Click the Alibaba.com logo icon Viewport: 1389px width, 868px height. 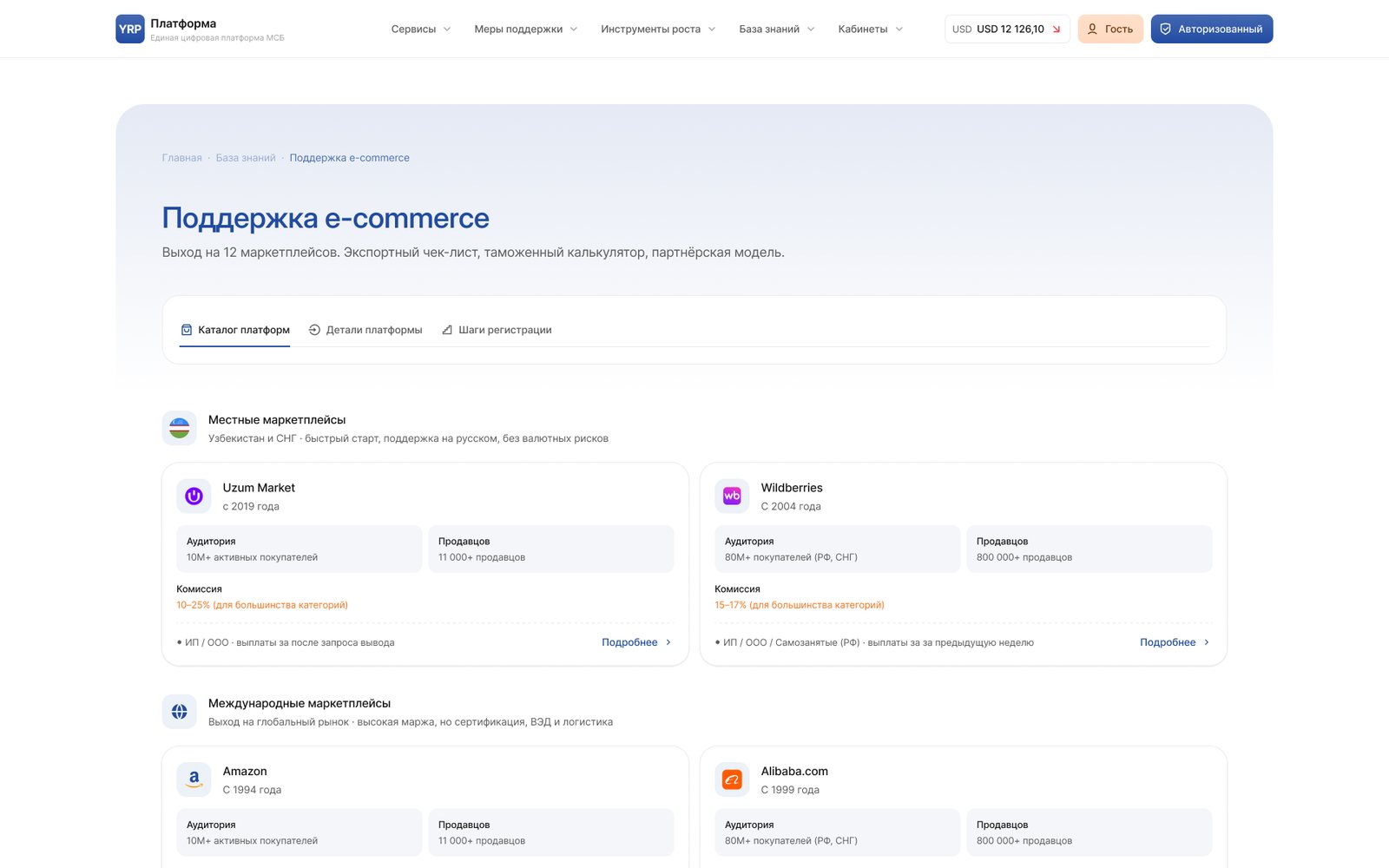click(732, 779)
